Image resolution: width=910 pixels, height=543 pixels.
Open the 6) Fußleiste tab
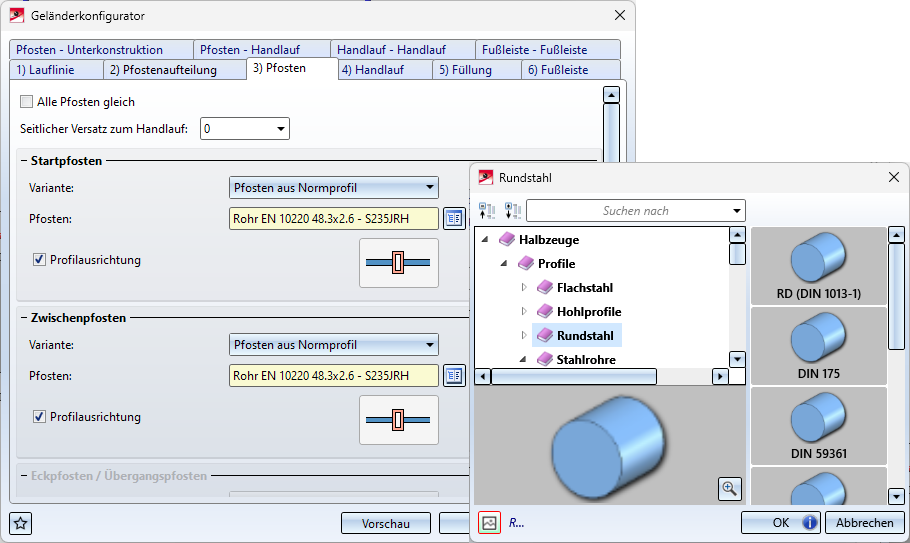(x=571, y=70)
